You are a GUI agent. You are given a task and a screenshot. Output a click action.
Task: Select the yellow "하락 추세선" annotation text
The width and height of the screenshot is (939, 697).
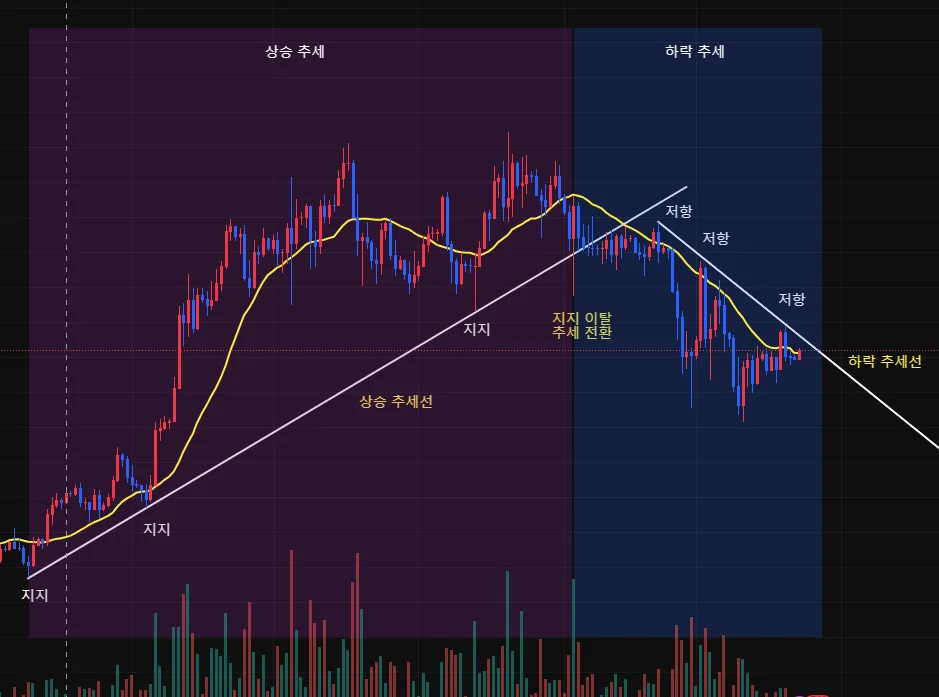885,361
